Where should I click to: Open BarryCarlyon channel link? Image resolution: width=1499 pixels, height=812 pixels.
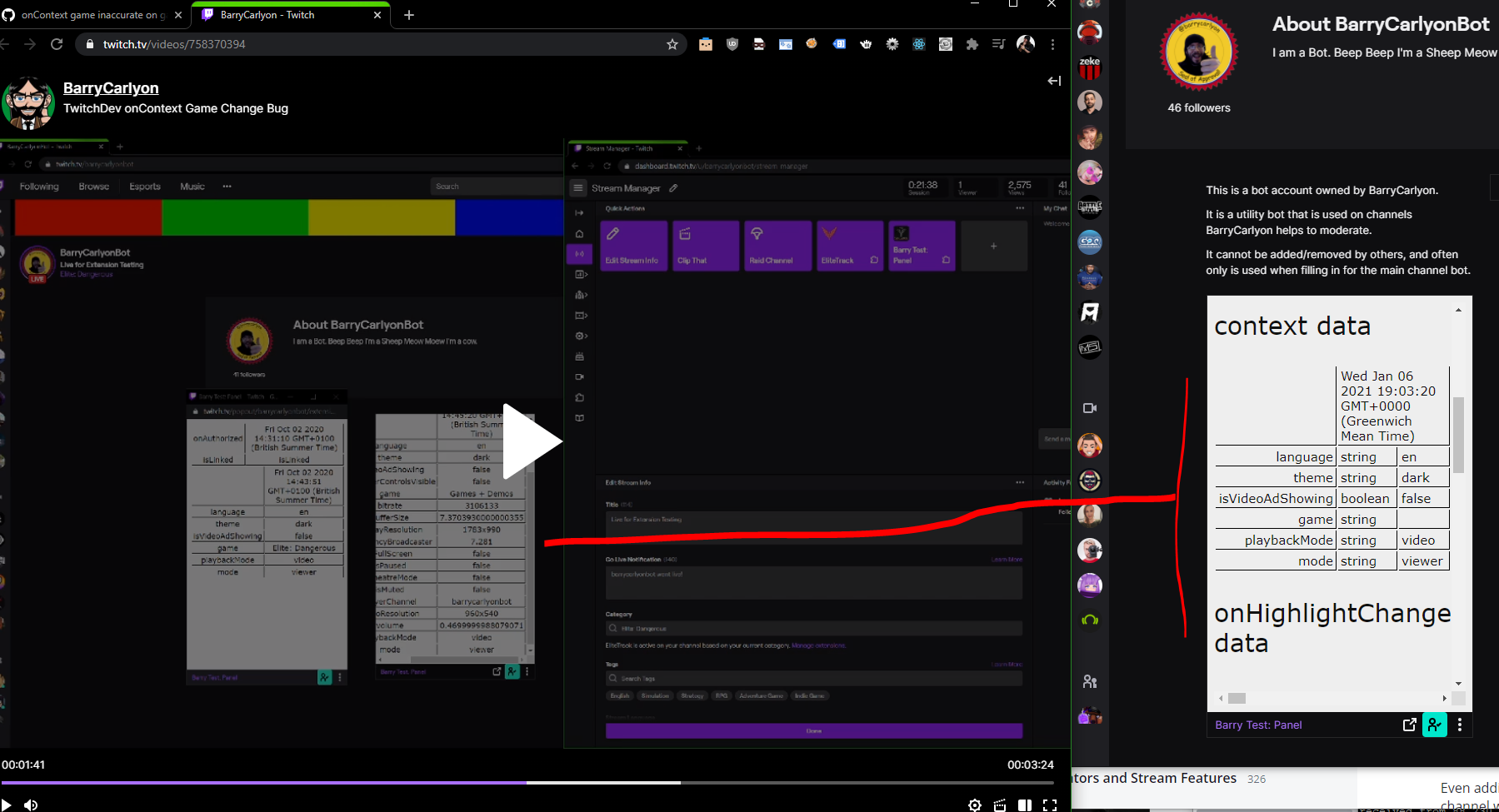click(x=111, y=88)
